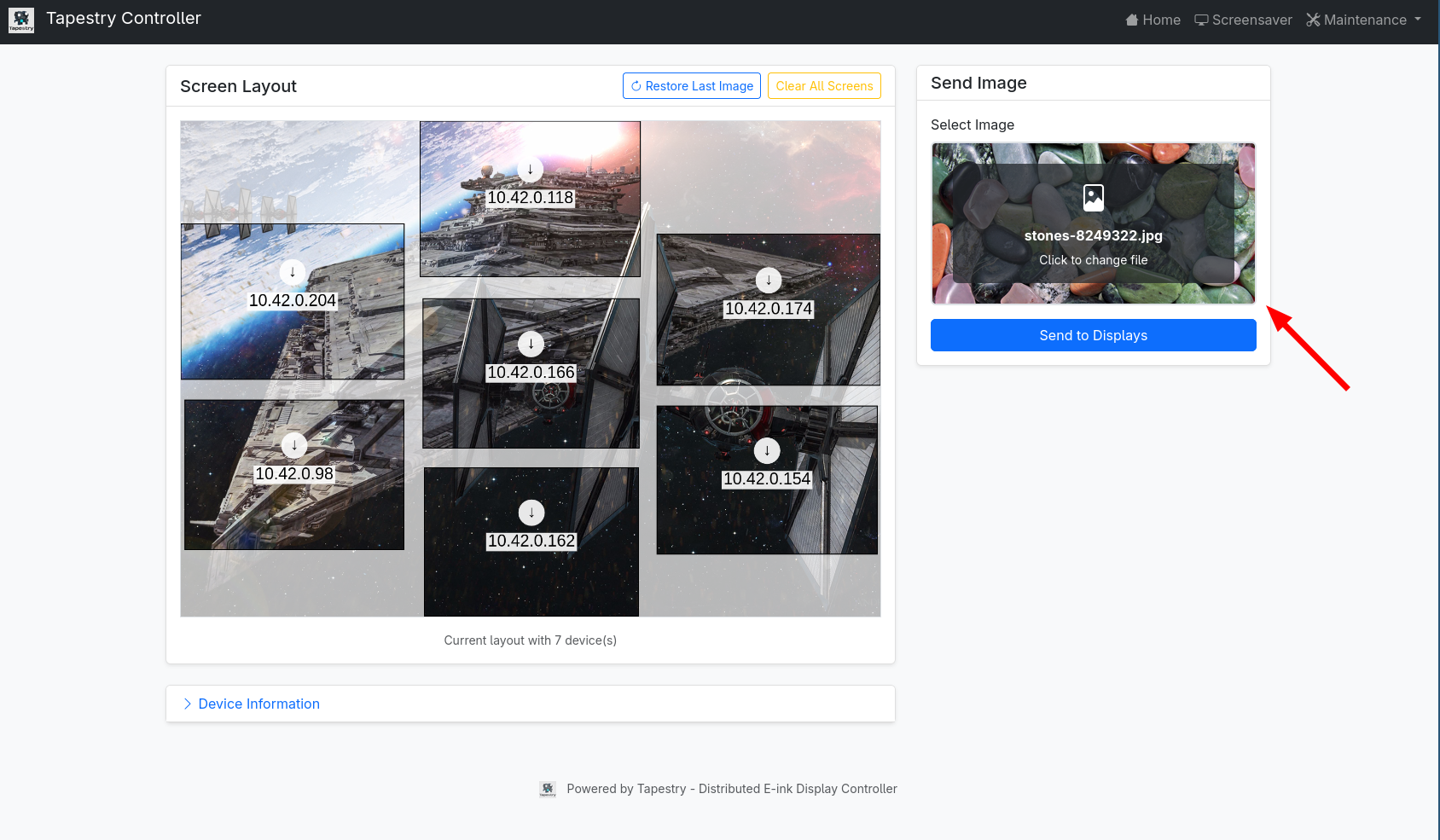Click the Tapestry logo icon in navbar

tap(21, 20)
